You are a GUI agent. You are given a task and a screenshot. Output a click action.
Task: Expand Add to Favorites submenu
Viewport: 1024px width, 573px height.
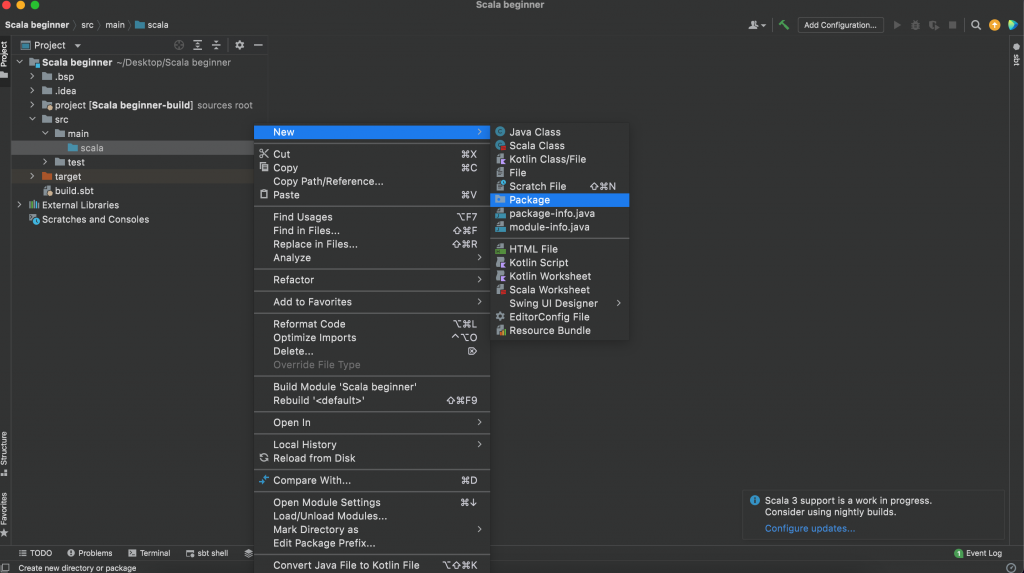point(372,302)
